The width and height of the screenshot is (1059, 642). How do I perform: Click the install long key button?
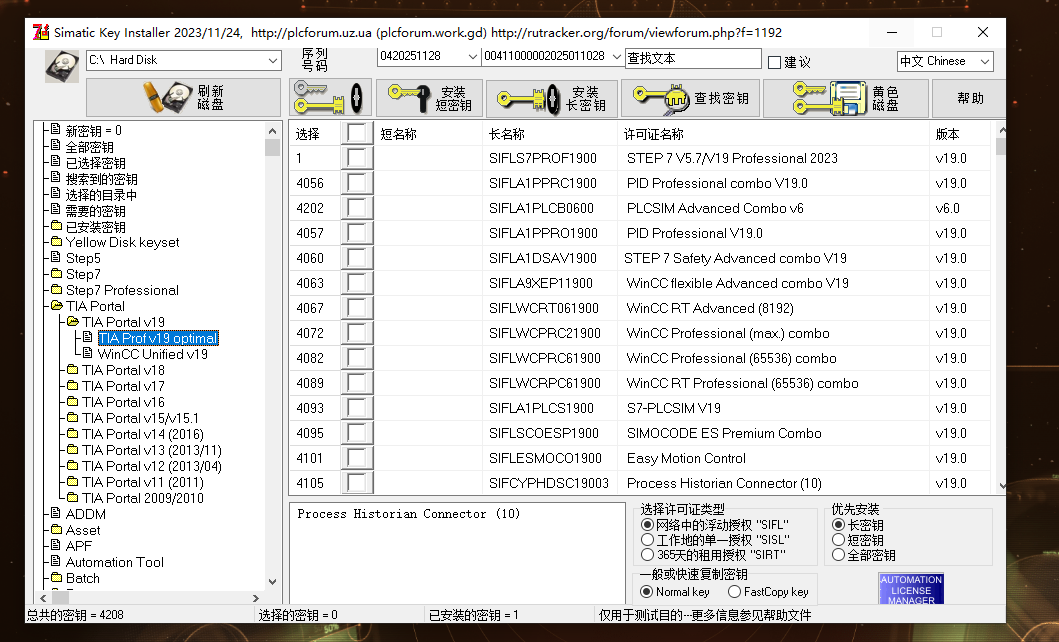point(552,98)
